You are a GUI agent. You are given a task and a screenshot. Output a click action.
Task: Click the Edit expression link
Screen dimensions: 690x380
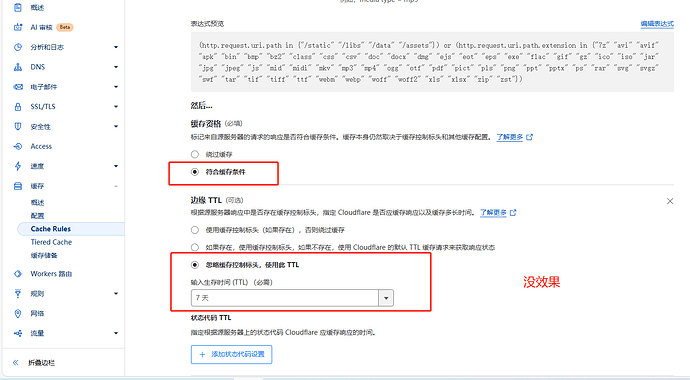click(x=657, y=24)
